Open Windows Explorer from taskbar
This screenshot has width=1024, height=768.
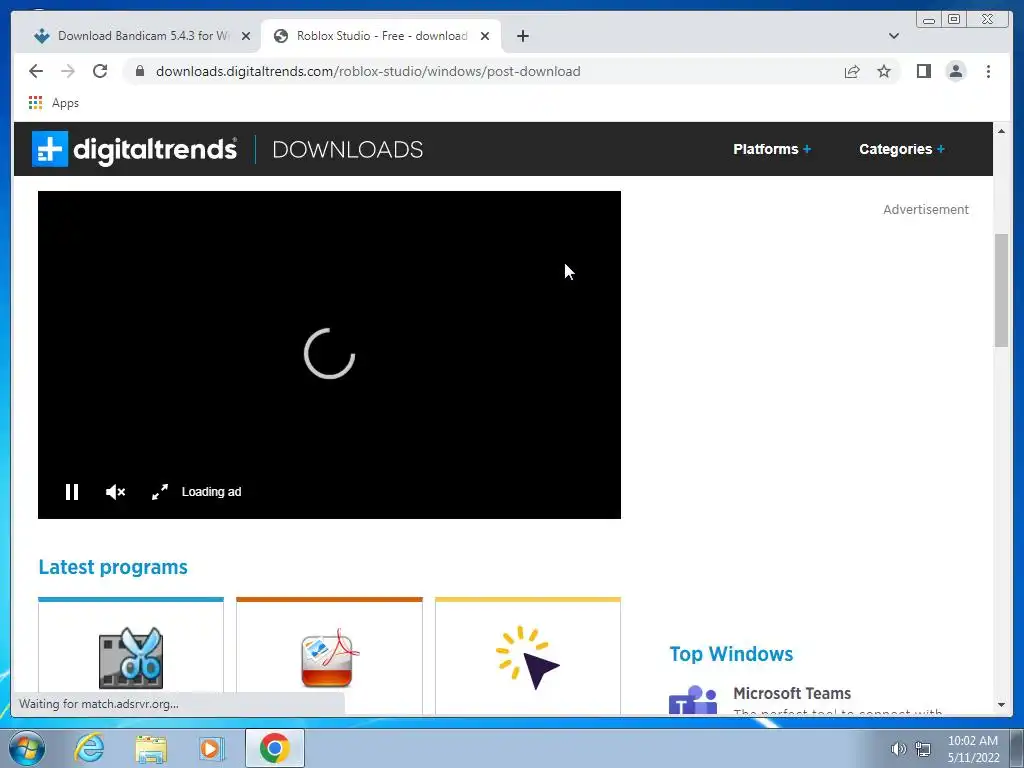[151, 749]
